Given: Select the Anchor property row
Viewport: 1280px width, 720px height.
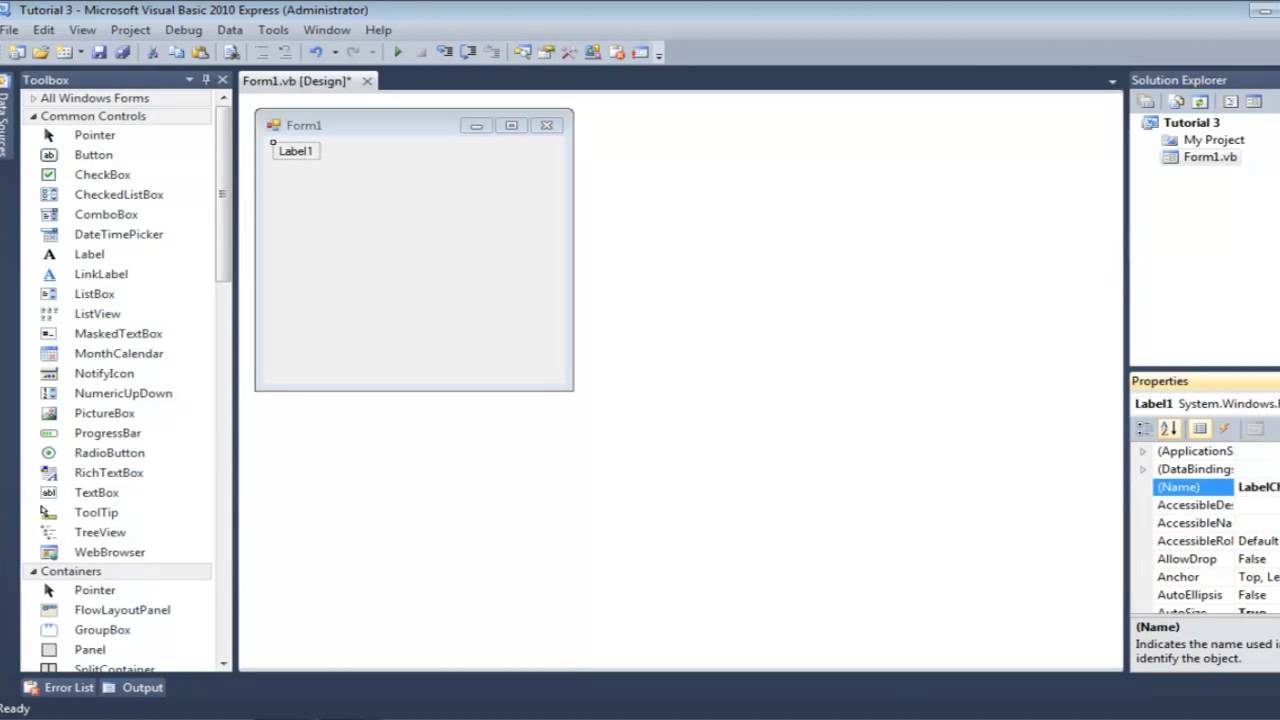Looking at the screenshot, I should 1217,577.
